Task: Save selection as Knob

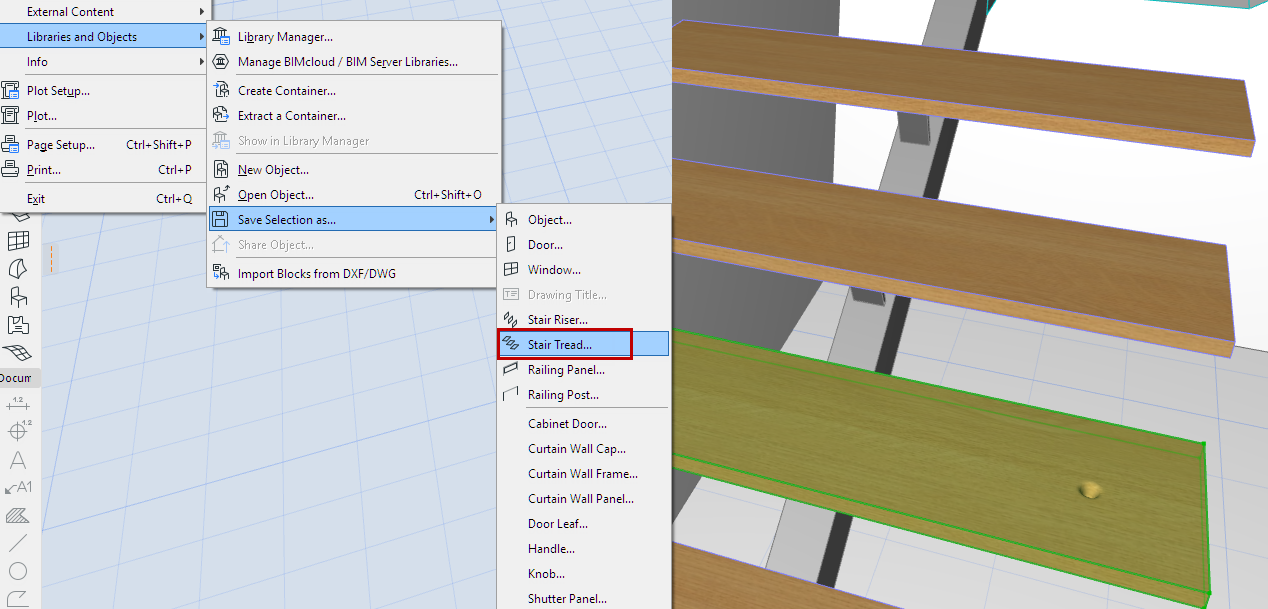Action: coord(583,574)
